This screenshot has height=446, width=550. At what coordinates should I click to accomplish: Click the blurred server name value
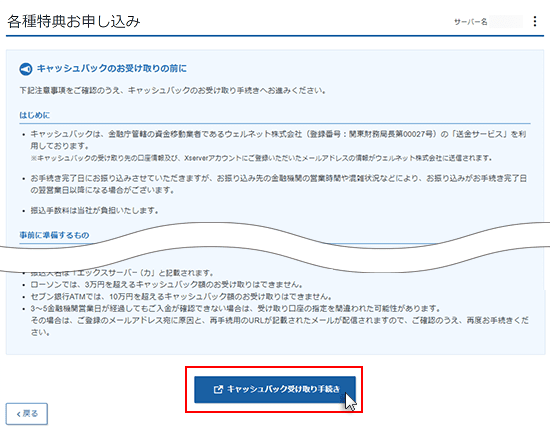coord(506,22)
